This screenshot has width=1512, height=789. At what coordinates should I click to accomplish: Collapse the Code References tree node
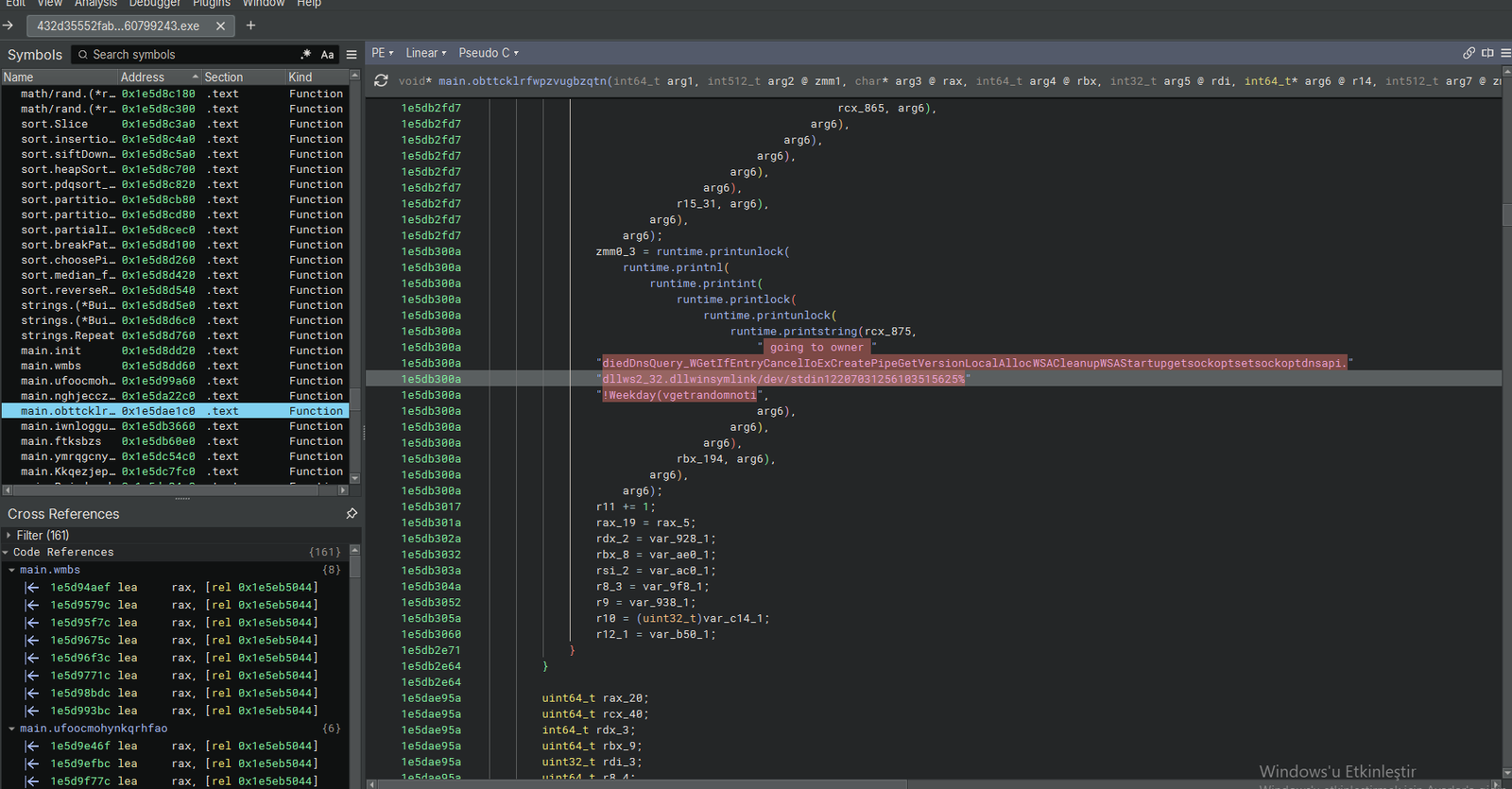coord(6,553)
